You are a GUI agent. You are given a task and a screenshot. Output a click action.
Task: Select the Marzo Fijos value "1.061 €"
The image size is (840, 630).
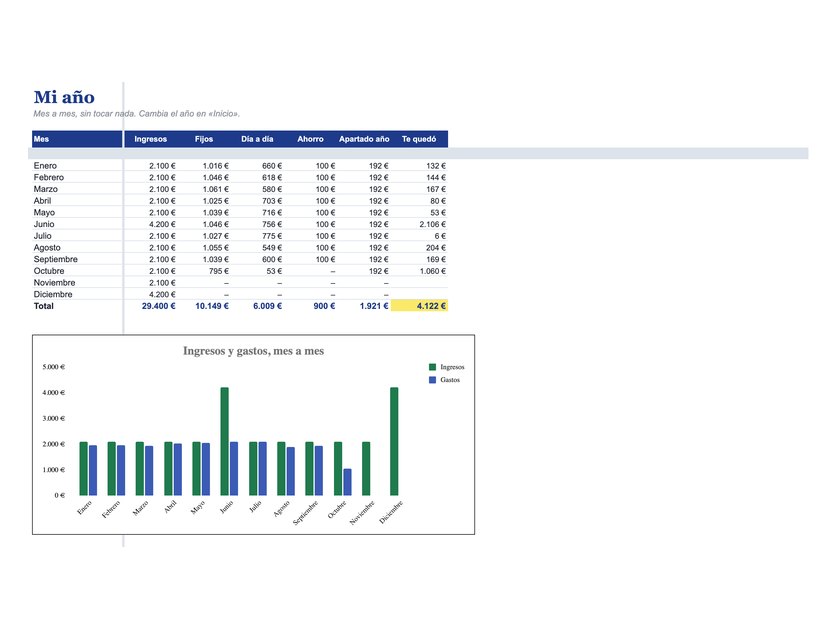tap(216, 189)
